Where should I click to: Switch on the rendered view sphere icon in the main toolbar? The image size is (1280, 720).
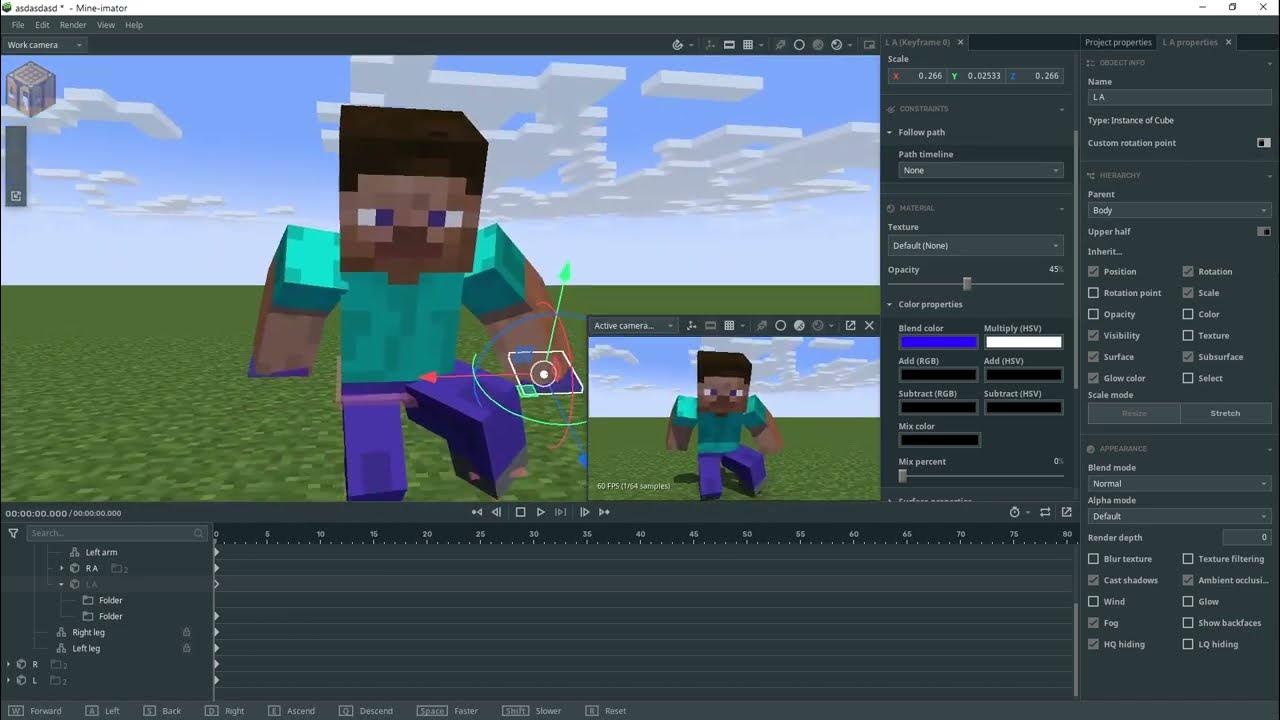pyautogui.click(x=837, y=45)
